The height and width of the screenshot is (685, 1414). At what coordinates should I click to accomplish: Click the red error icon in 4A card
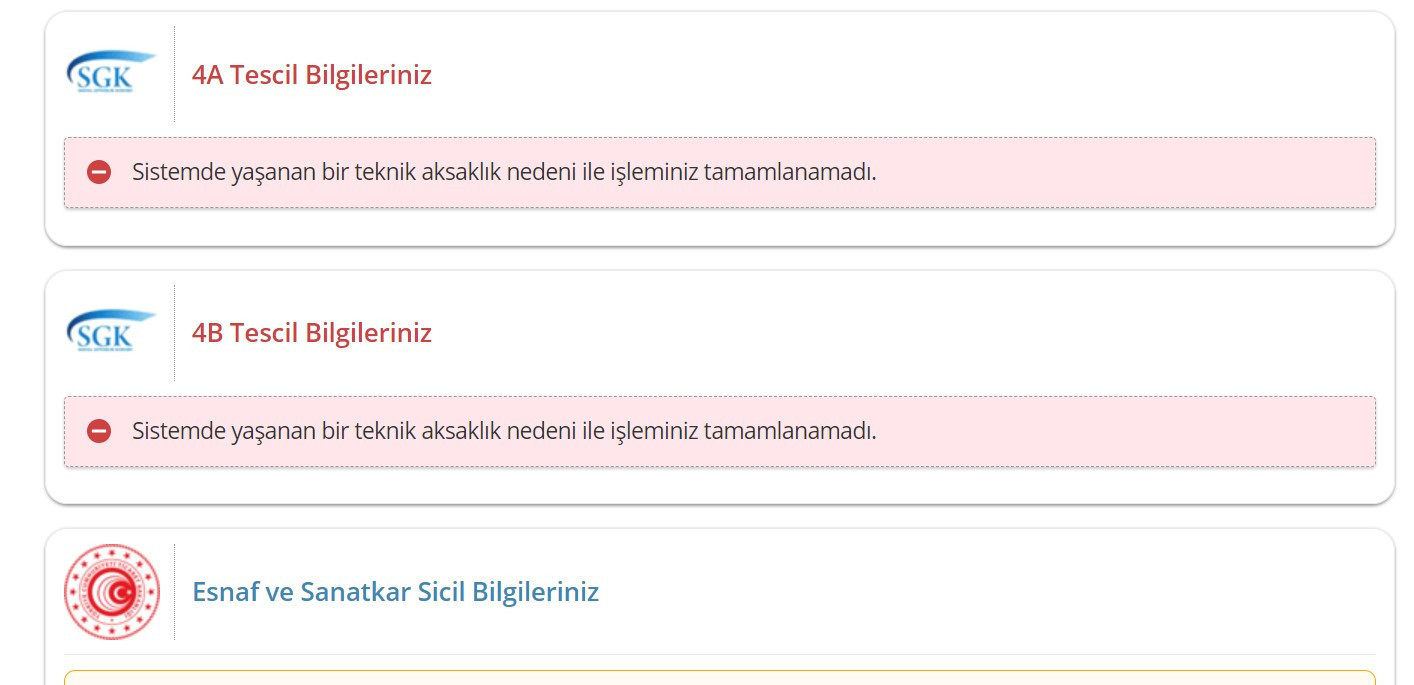99,172
